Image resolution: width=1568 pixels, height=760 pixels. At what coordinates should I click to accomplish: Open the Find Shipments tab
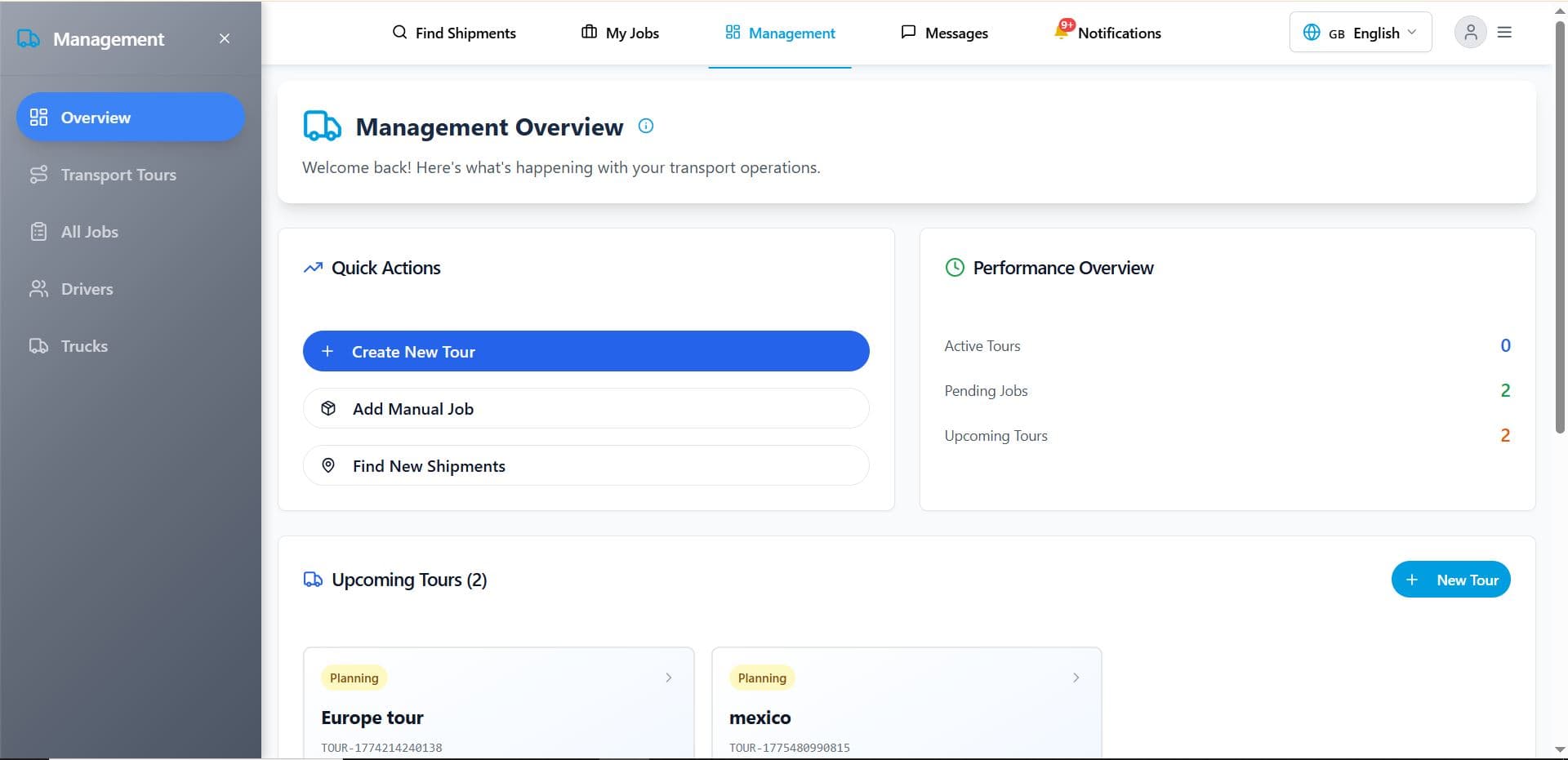click(x=454, y=33)
